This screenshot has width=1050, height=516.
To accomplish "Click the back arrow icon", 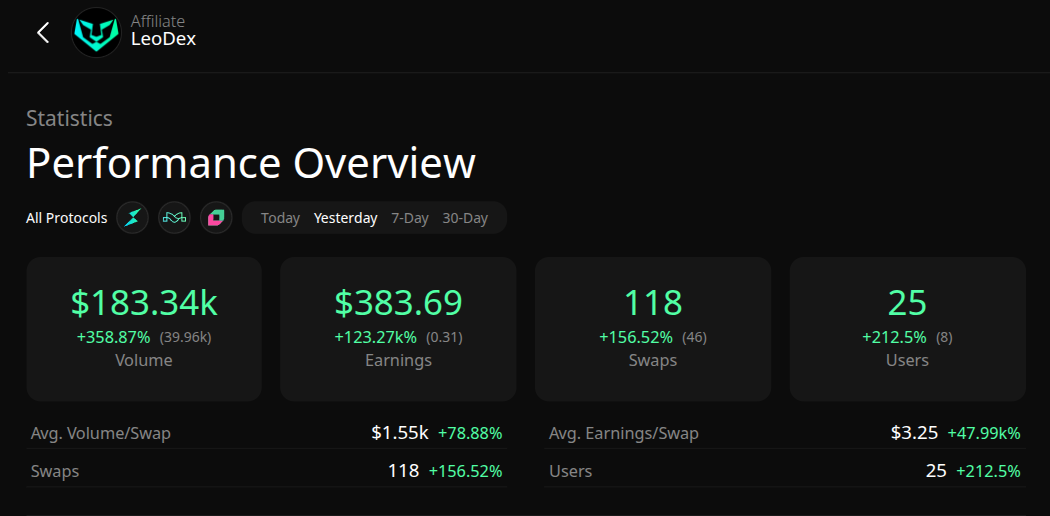I will (43, 33).
